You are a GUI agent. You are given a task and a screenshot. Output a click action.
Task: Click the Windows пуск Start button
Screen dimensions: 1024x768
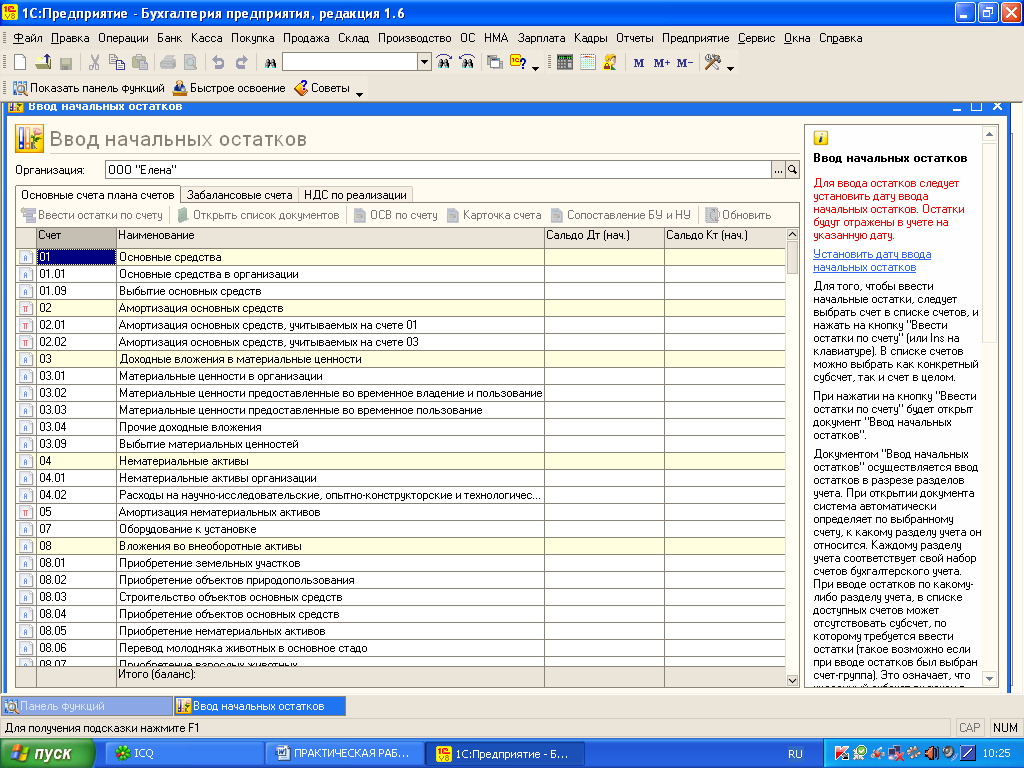pyautogui.click(x=47, y=754)
